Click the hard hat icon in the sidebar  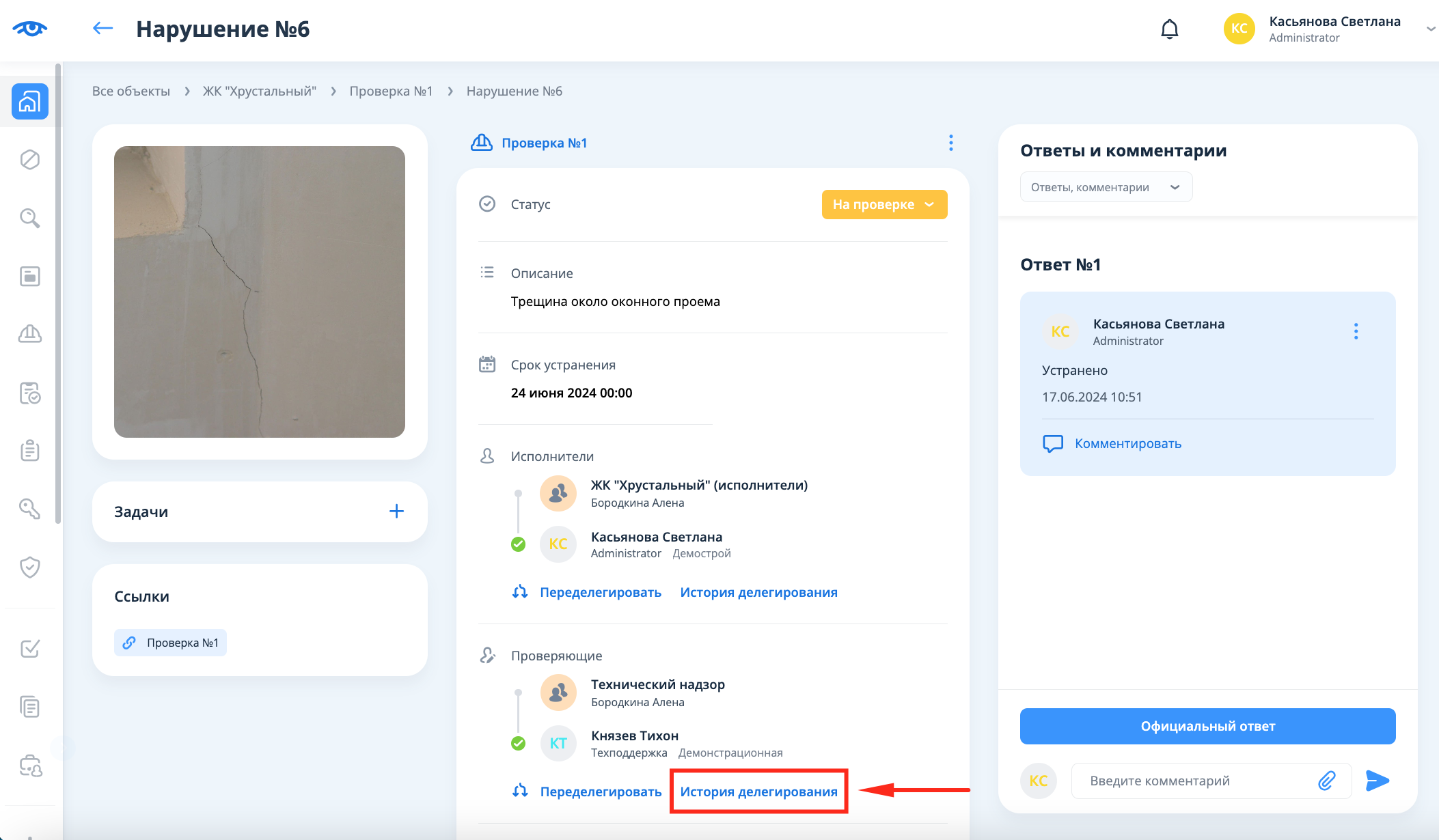[29, 334]
